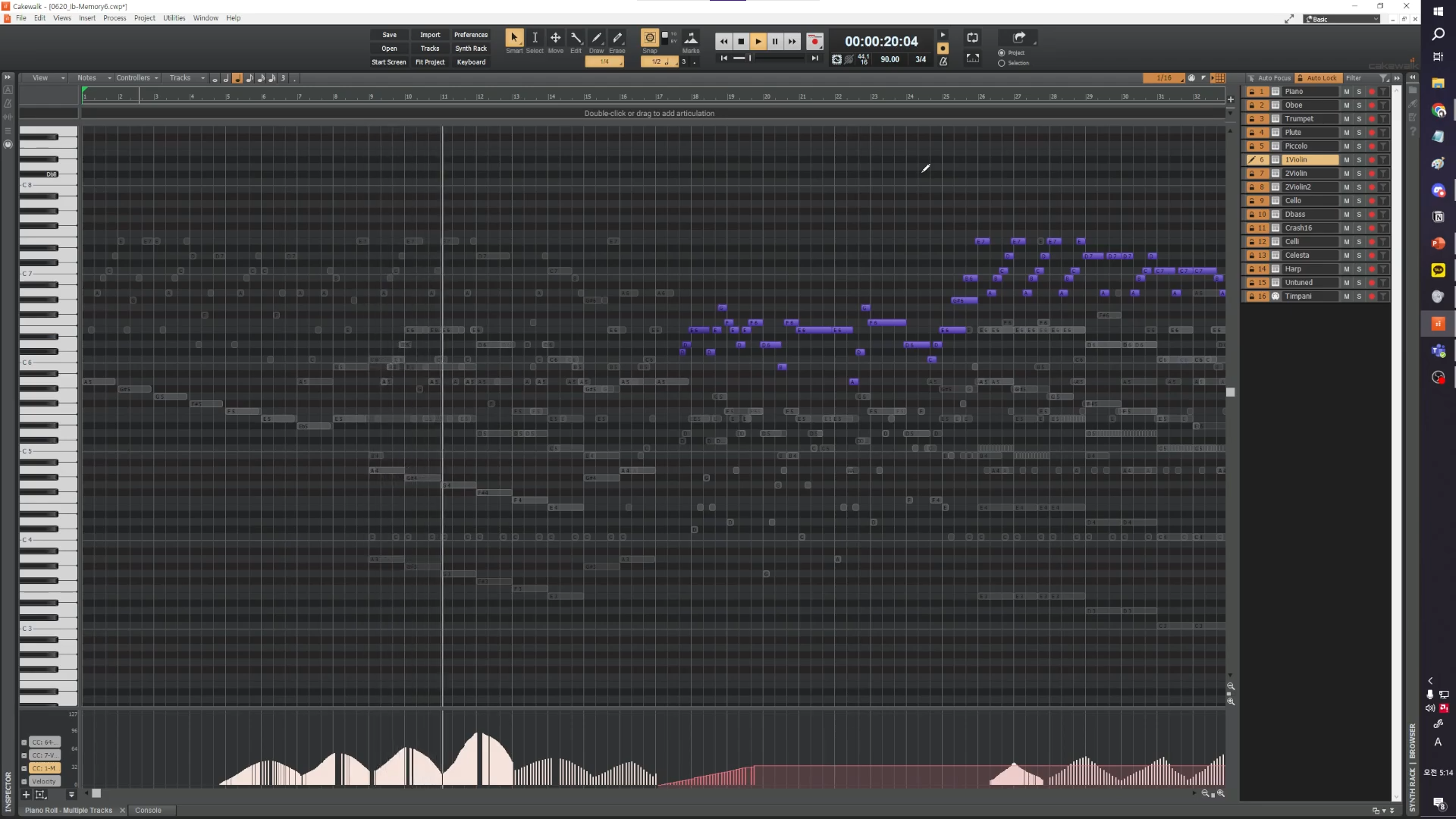The width and height of the screenshot is (1456, 819).
Task: Mute the Trumpet track
Action: point(1347,119)
